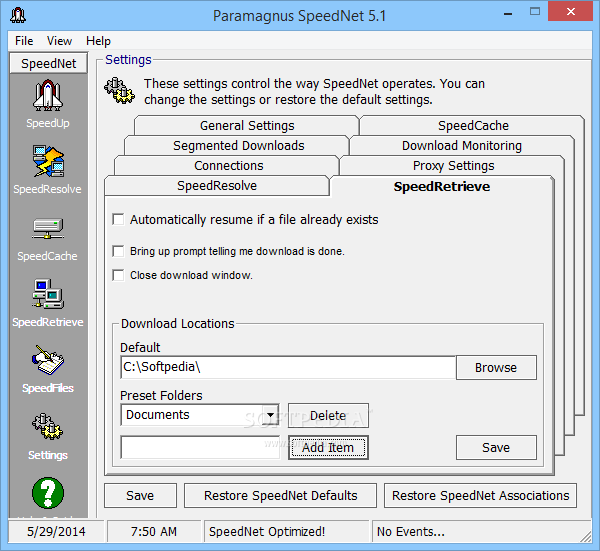Click the green question mark help icon

click(x=48, y=493)
